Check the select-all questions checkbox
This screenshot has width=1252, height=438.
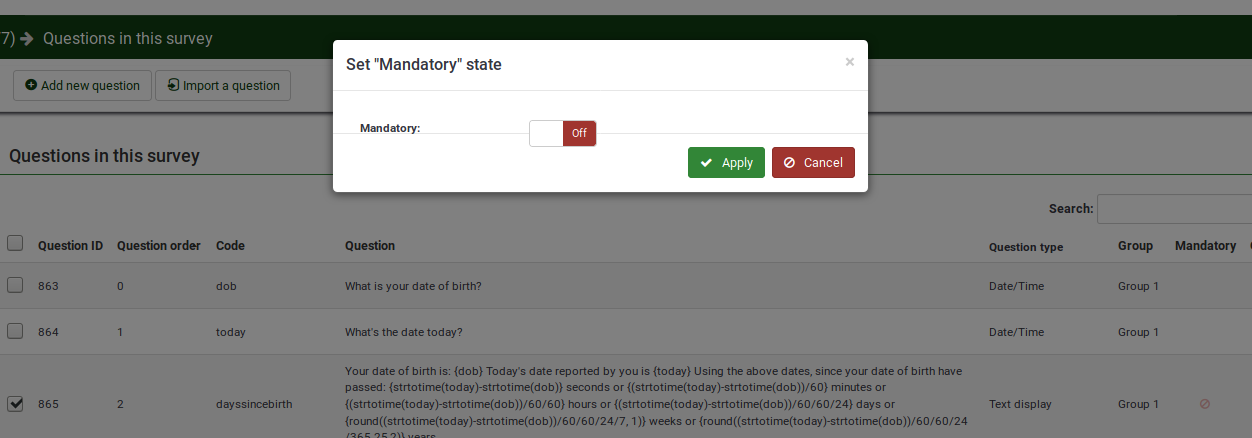15,243
